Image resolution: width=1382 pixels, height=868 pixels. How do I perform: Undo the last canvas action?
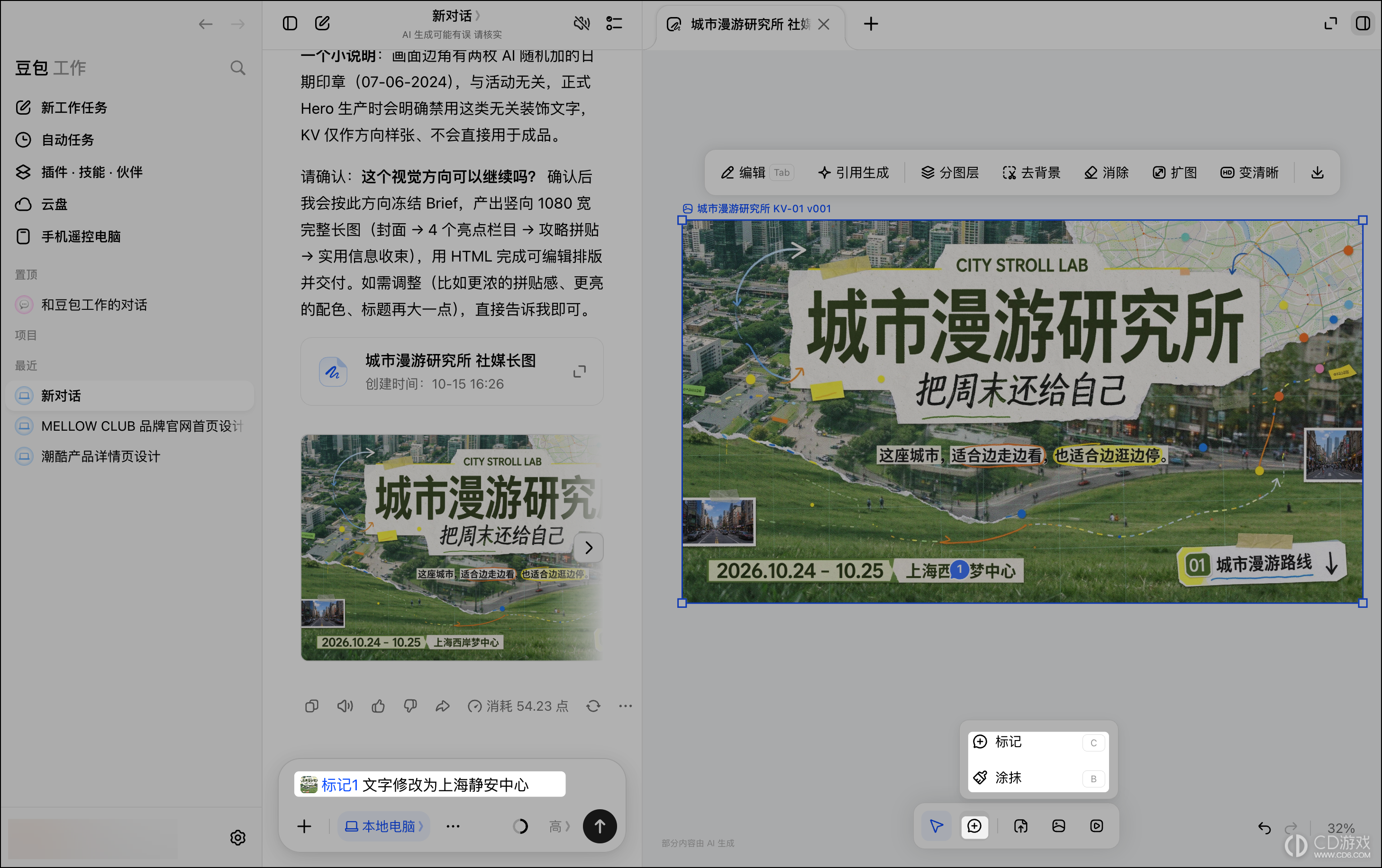[1264, 828]
